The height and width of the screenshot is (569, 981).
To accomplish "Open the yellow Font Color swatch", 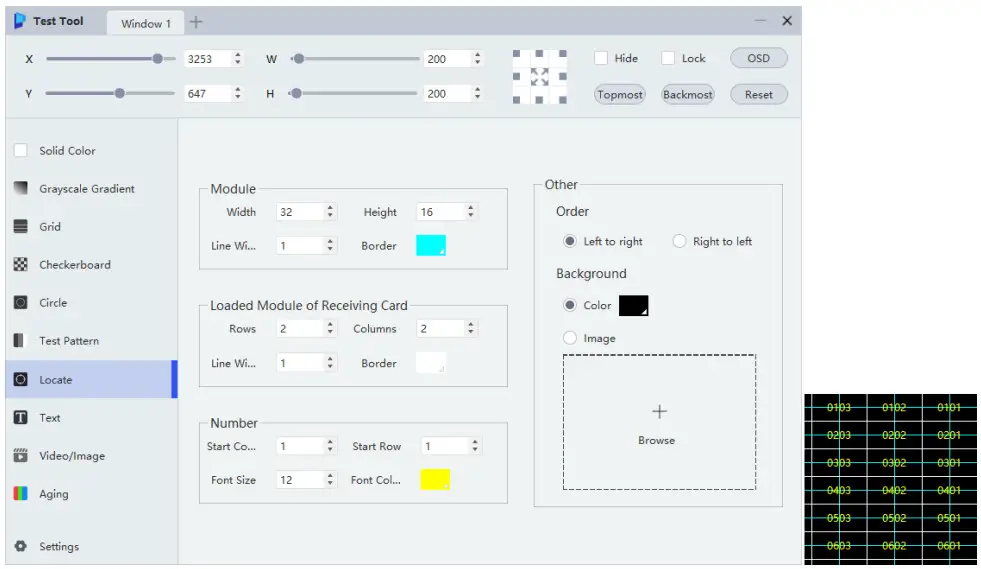I will pos(435,479).
